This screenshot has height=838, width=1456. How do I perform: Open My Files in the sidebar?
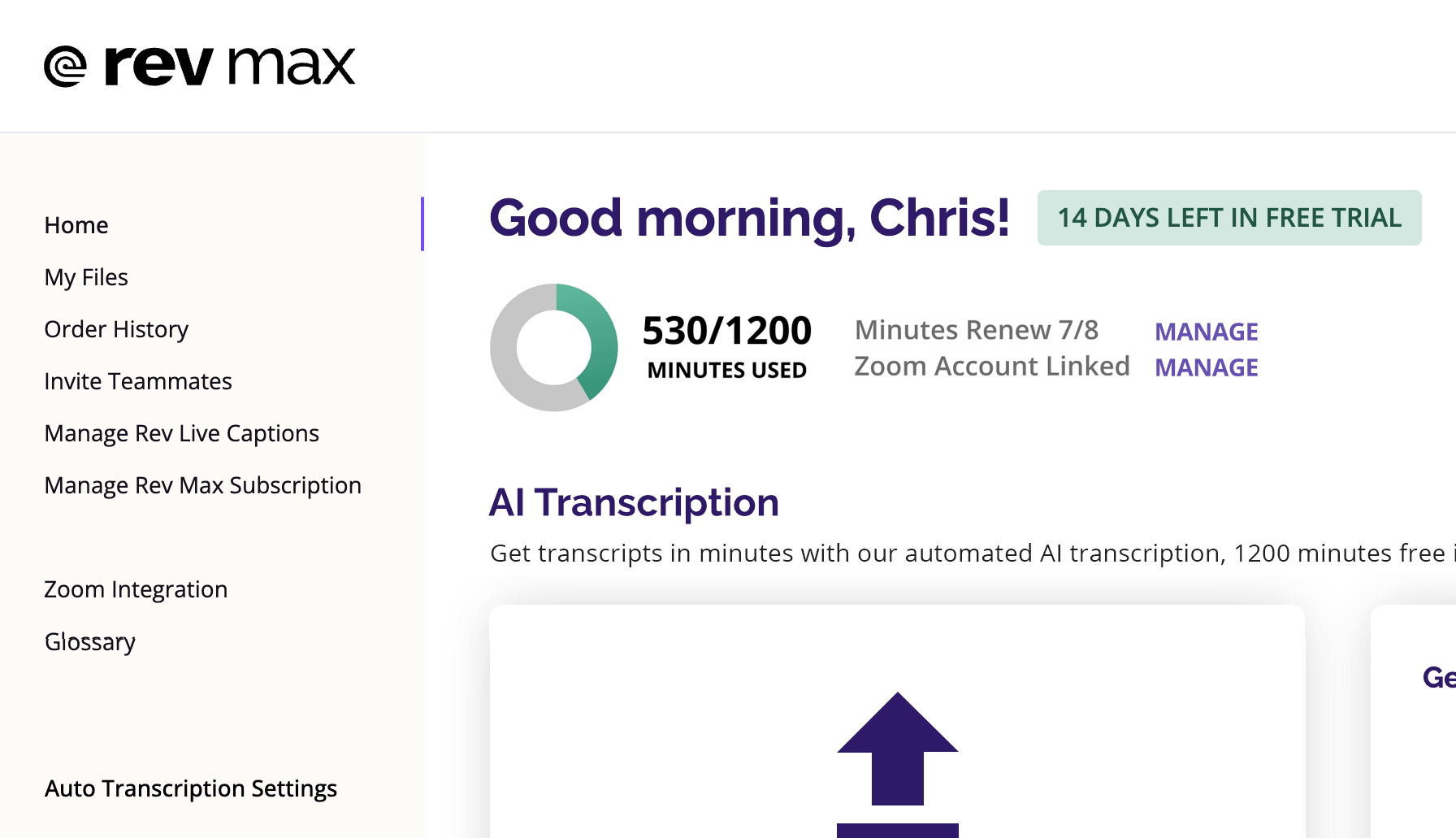pos(86,277)
